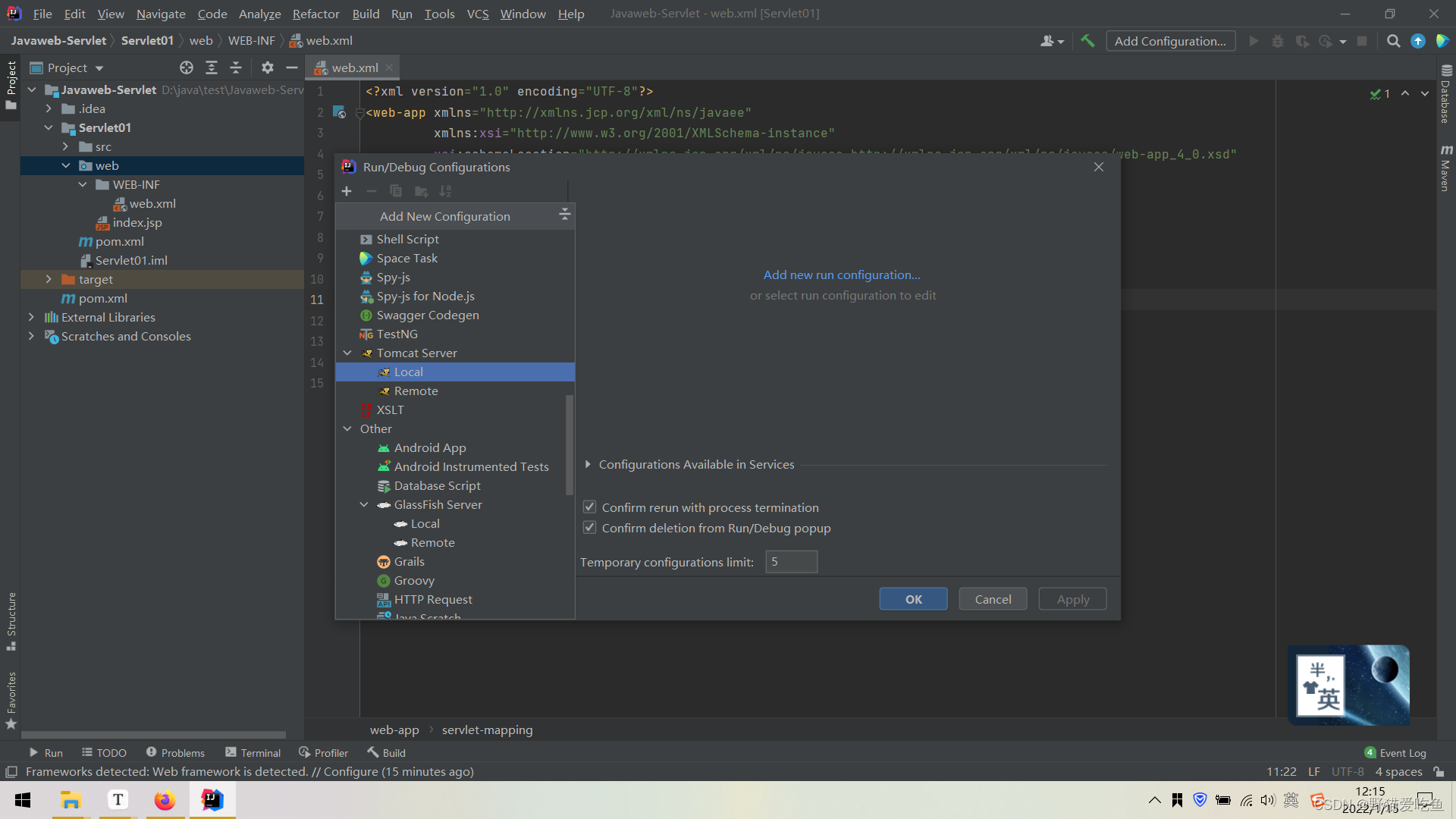The image size is (1456, 819).
Task: Click the Add new run configuration link
Action: pyautogui.click(x=842, y=275)
